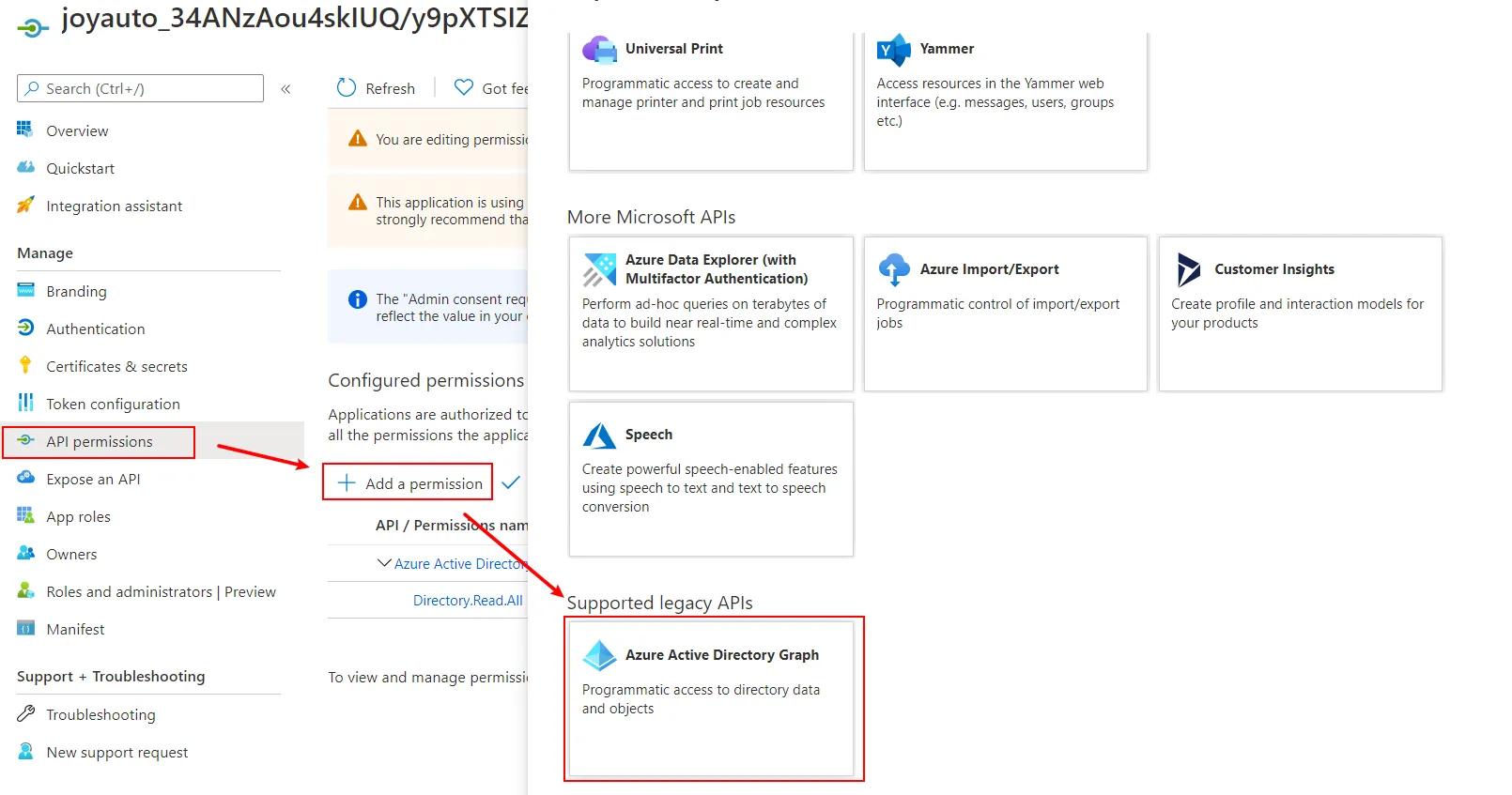Click the Azure Active Directory Graph icon
This screenshot has width=1512, height=795.
[x=599, y=655]
